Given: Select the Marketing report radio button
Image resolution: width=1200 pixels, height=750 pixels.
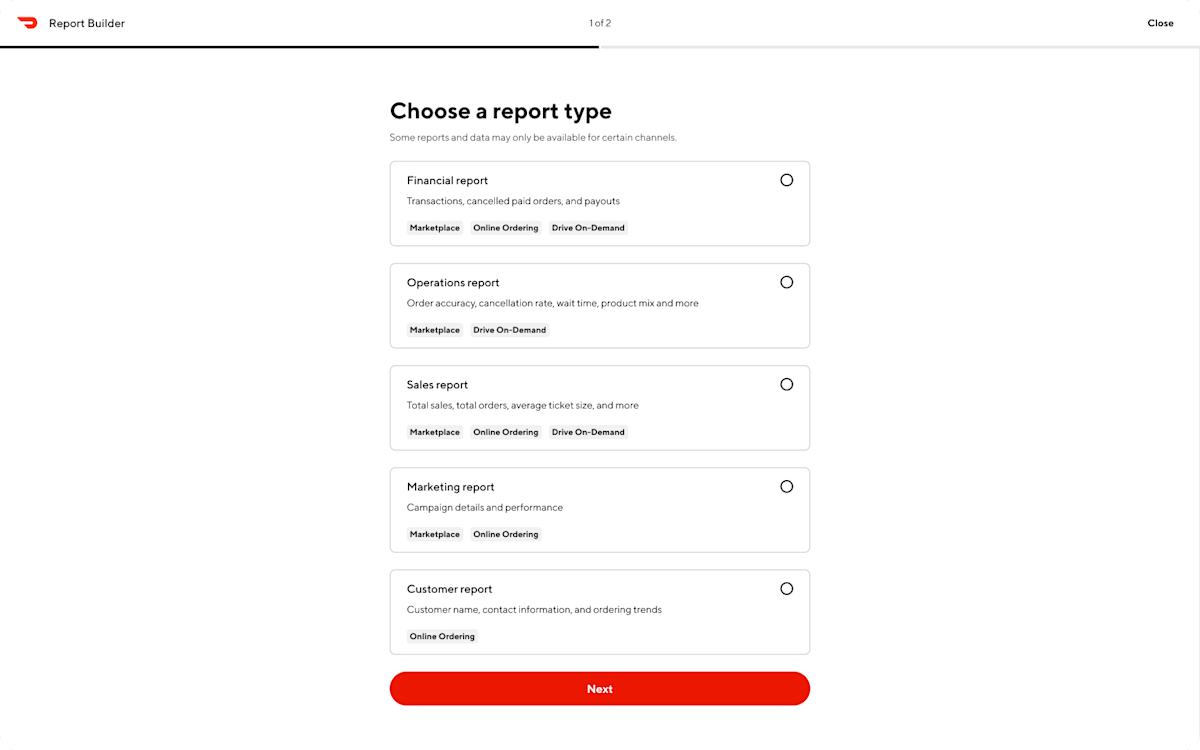Looking at the screenshot, I should click(x=786, y=486).
